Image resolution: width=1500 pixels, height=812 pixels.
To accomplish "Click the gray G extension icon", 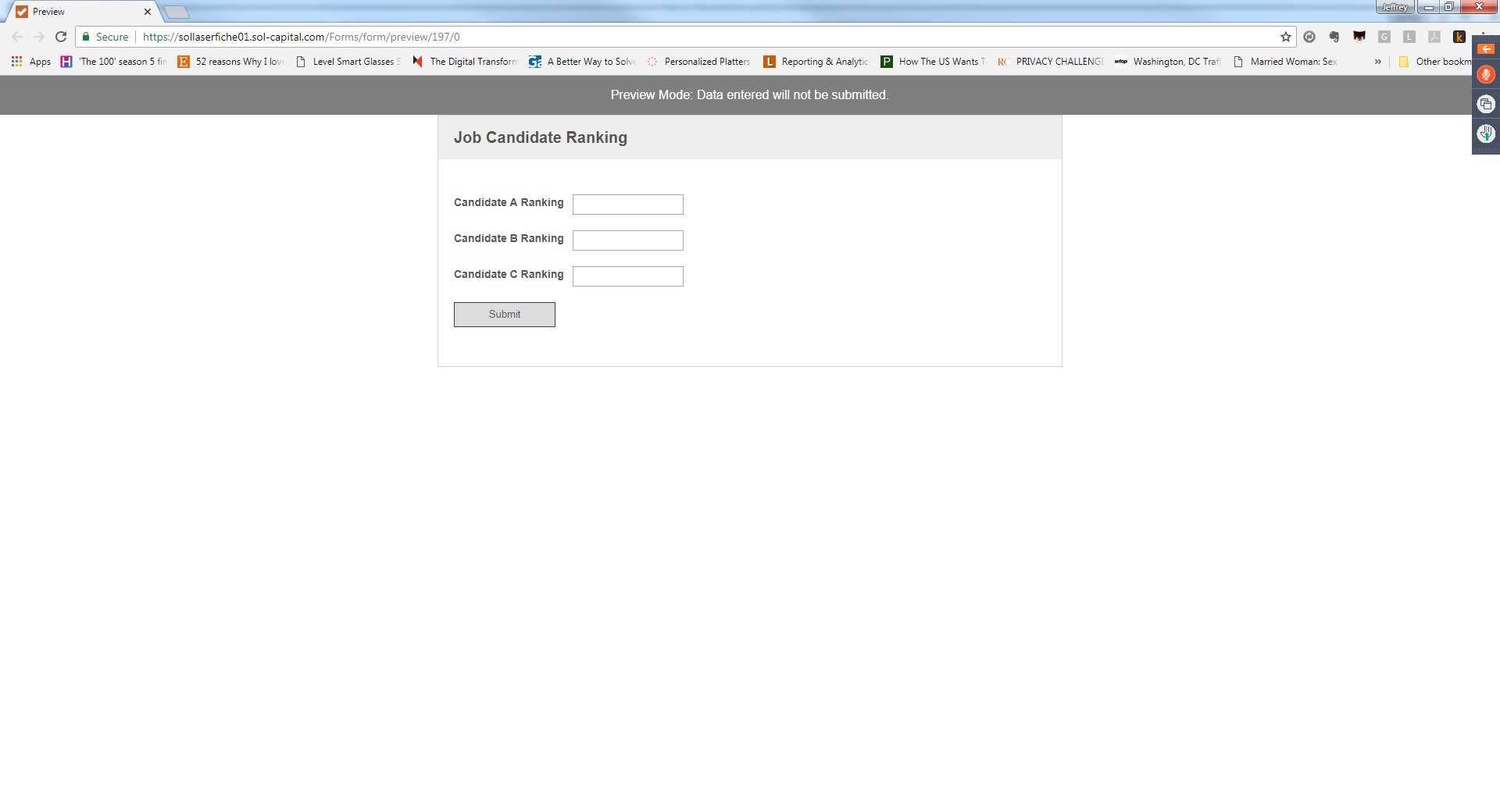I will [1384, 37].
